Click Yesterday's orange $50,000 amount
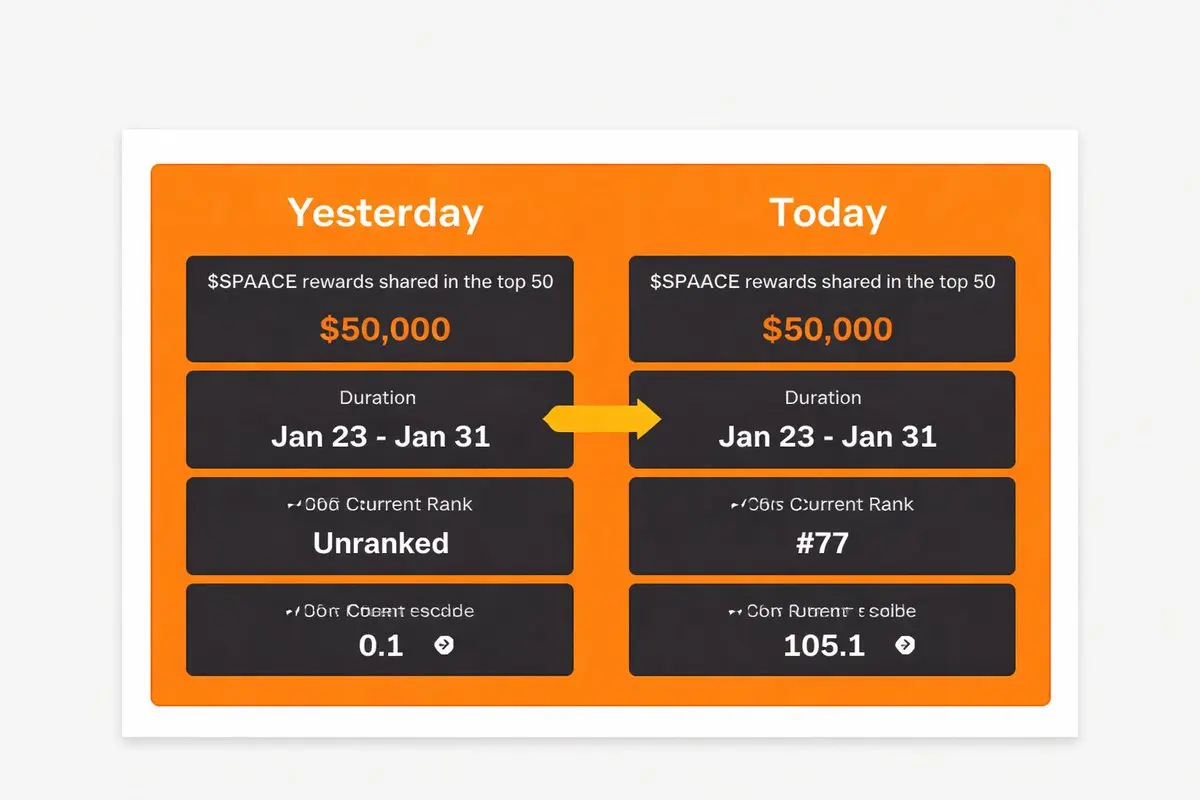 point(385,329)
